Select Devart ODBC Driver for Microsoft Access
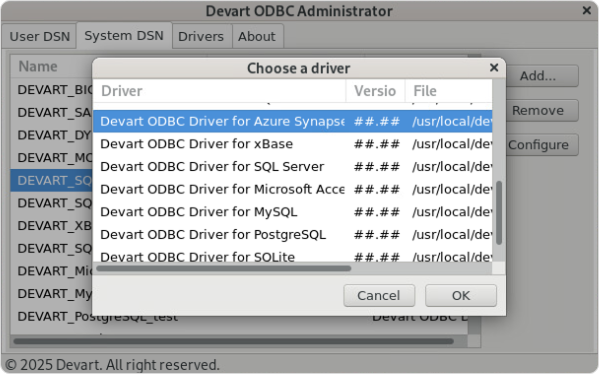This screenshot has width=599, height=374. click(292, 189)
